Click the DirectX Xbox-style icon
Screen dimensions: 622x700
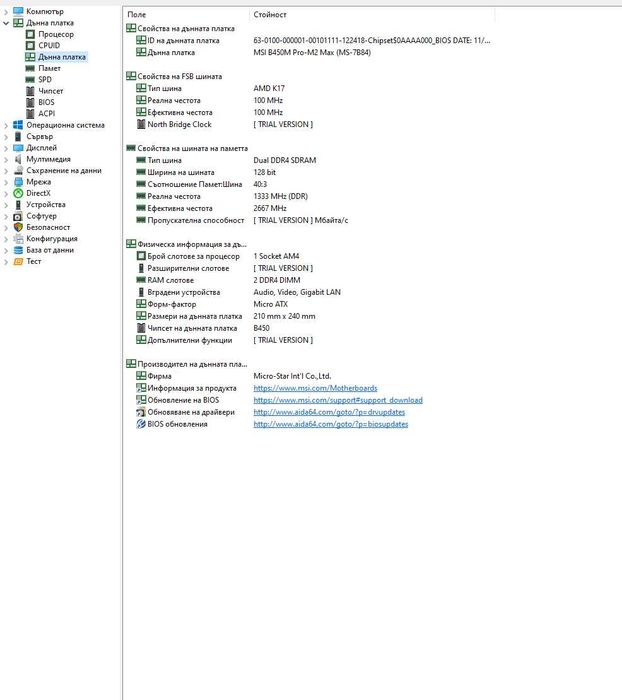[x=18, y=193]
